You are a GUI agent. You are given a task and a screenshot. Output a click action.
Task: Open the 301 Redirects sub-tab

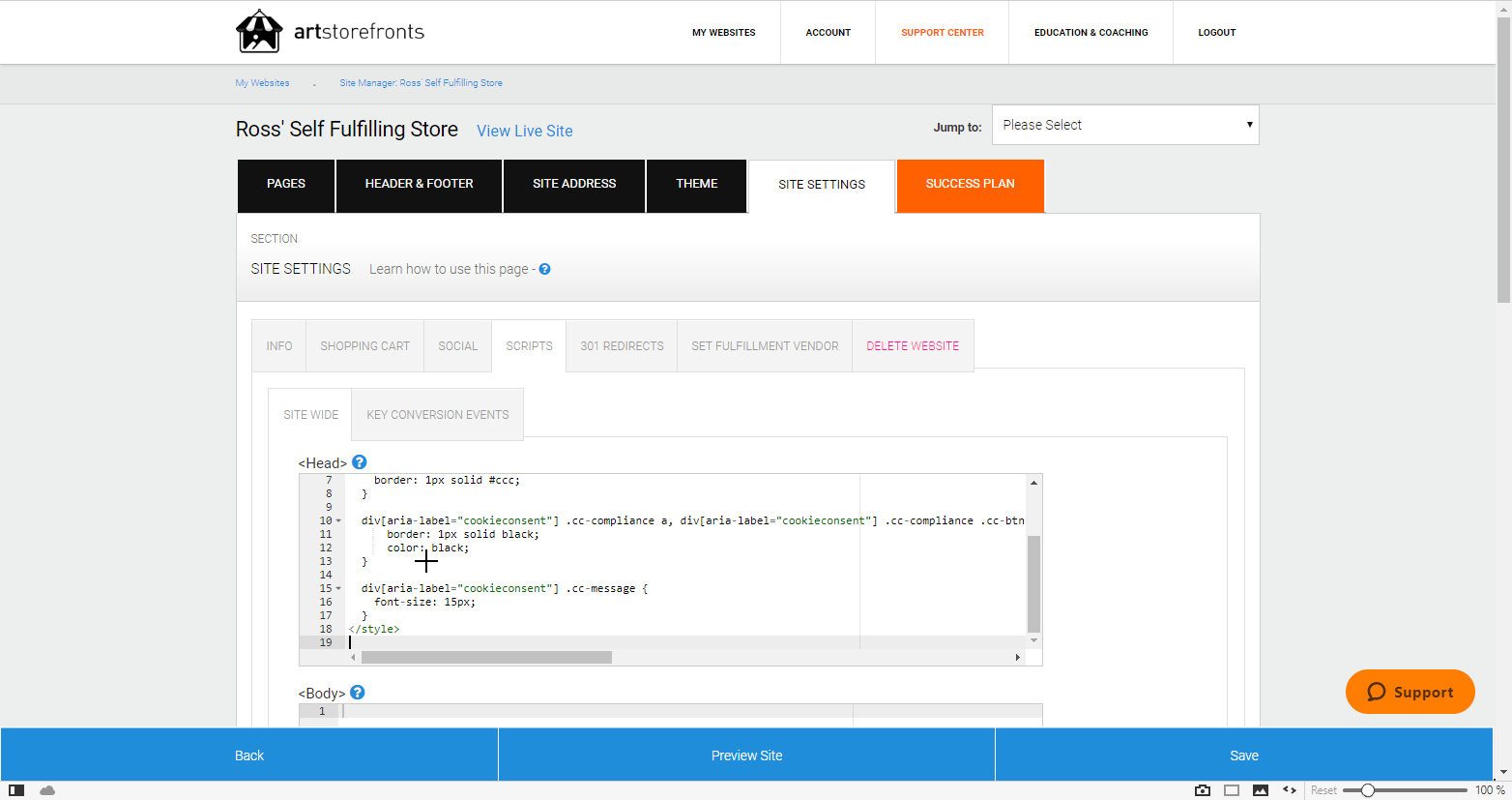(622, 345)
